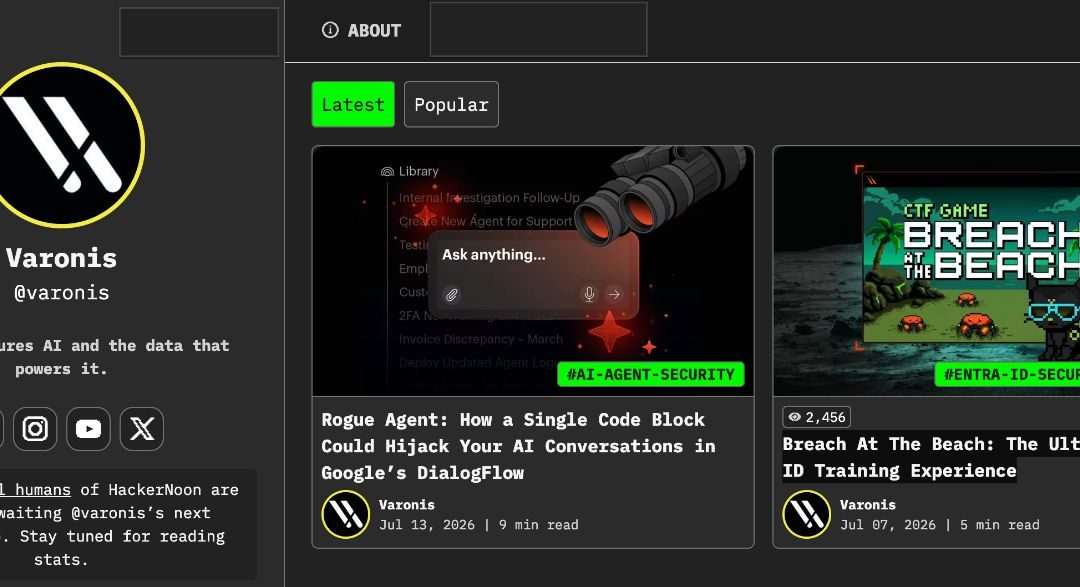Open the #AI-AGENT-SECURITY tag
Image resolution: width=1080 pixels, height=587 pixels.
[x=650, y=374]
